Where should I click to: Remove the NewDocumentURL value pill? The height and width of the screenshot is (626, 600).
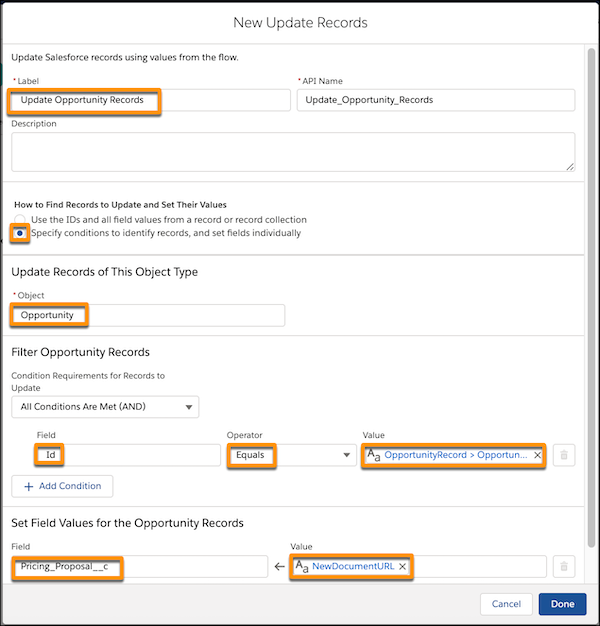pos(402,567)
